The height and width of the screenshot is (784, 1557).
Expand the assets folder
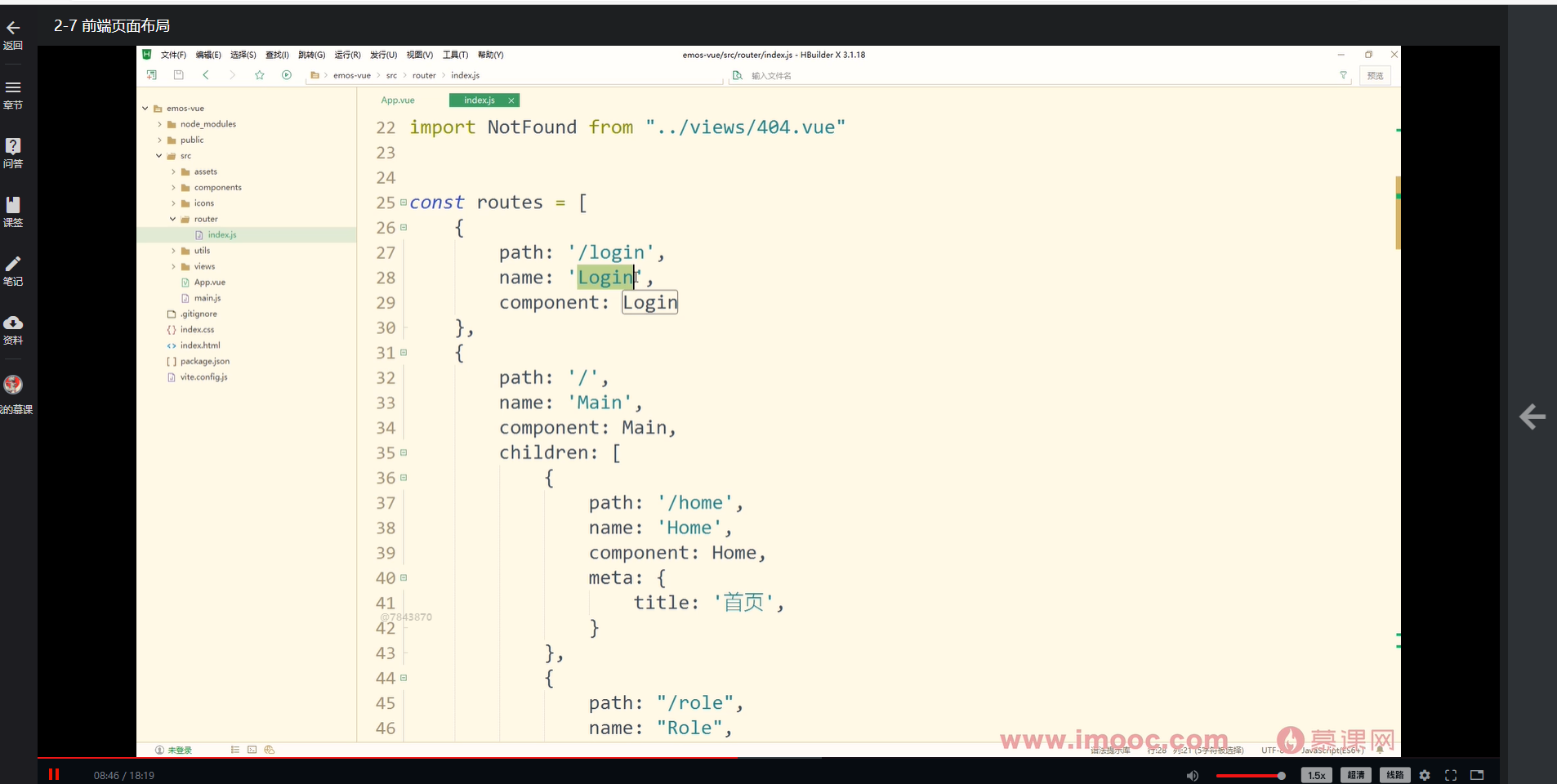[x=173, y=171]
